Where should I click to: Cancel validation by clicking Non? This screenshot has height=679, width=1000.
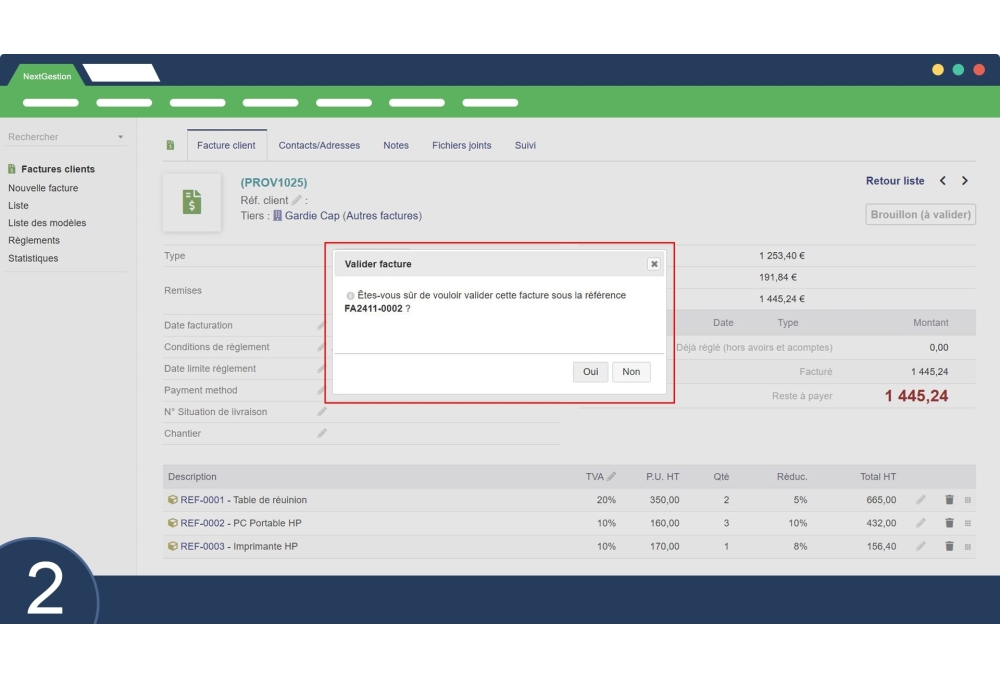coord(630,372)
